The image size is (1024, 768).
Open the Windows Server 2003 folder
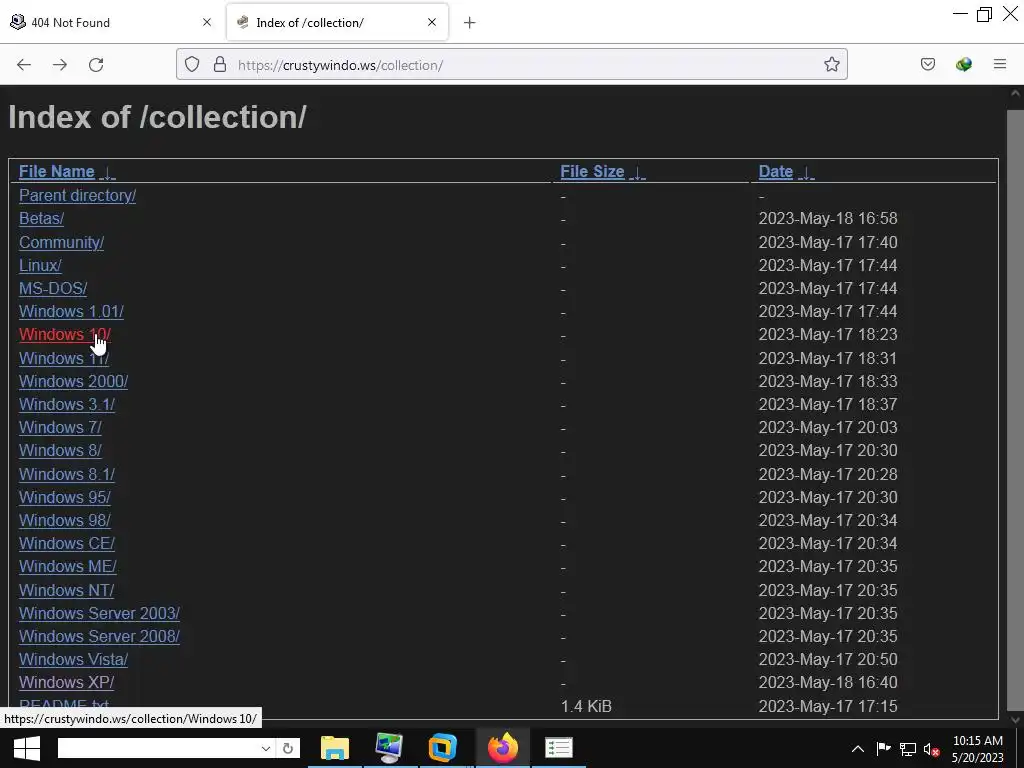pyautogui.click(x=99, y=613)
